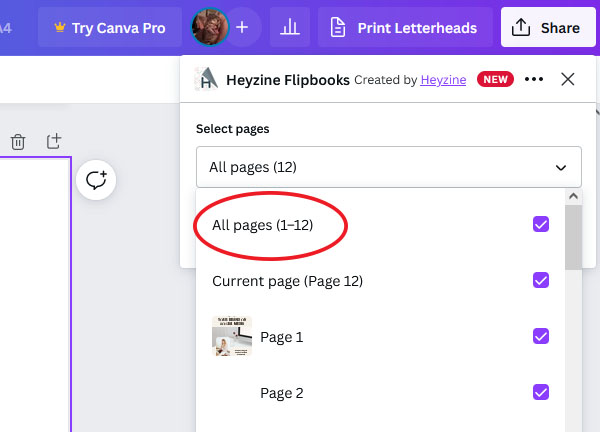Select the Page 2 list option

click(x=282, y=393)
